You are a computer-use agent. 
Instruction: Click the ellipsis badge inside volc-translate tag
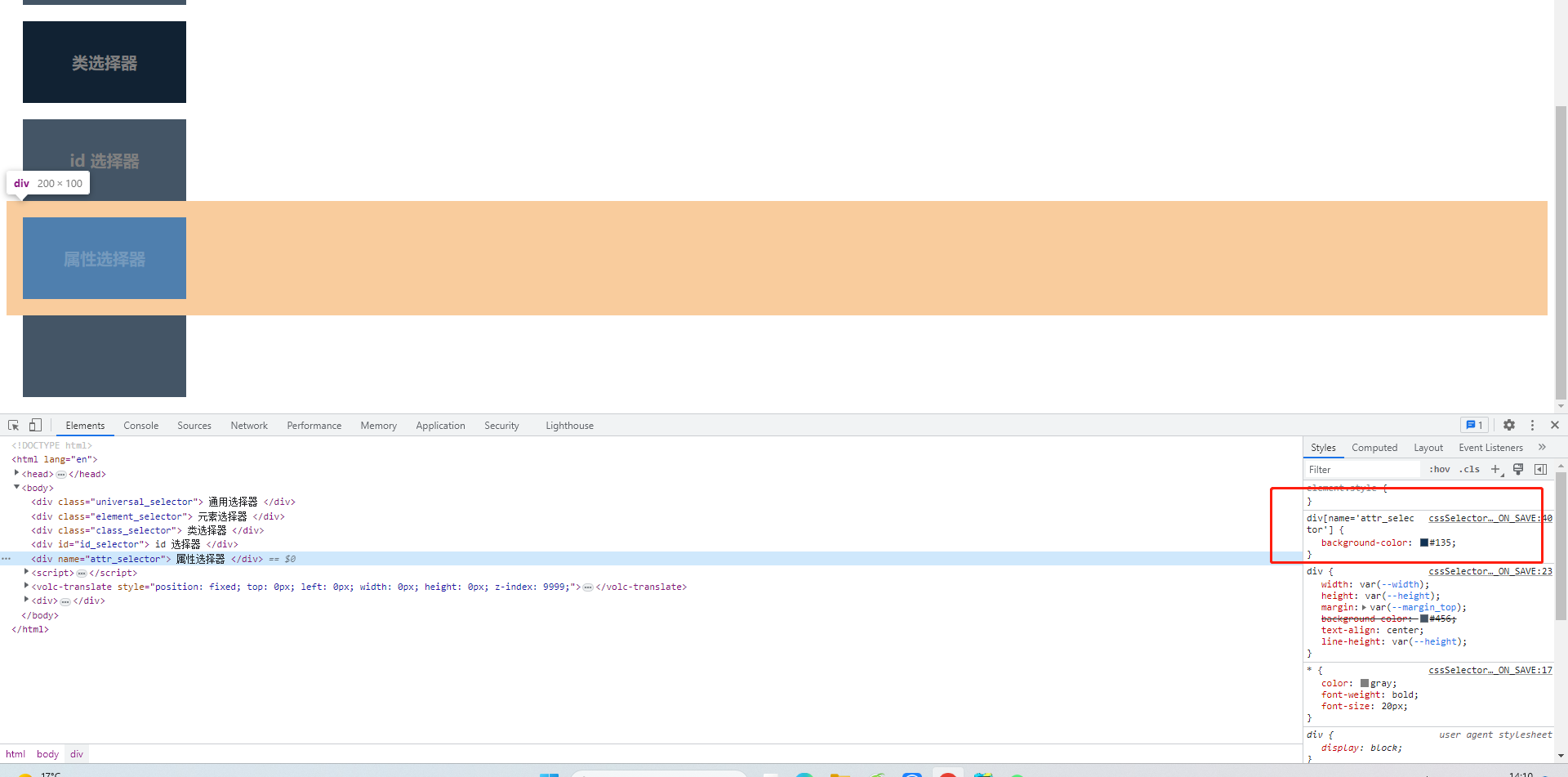click(x=588, y=587)
